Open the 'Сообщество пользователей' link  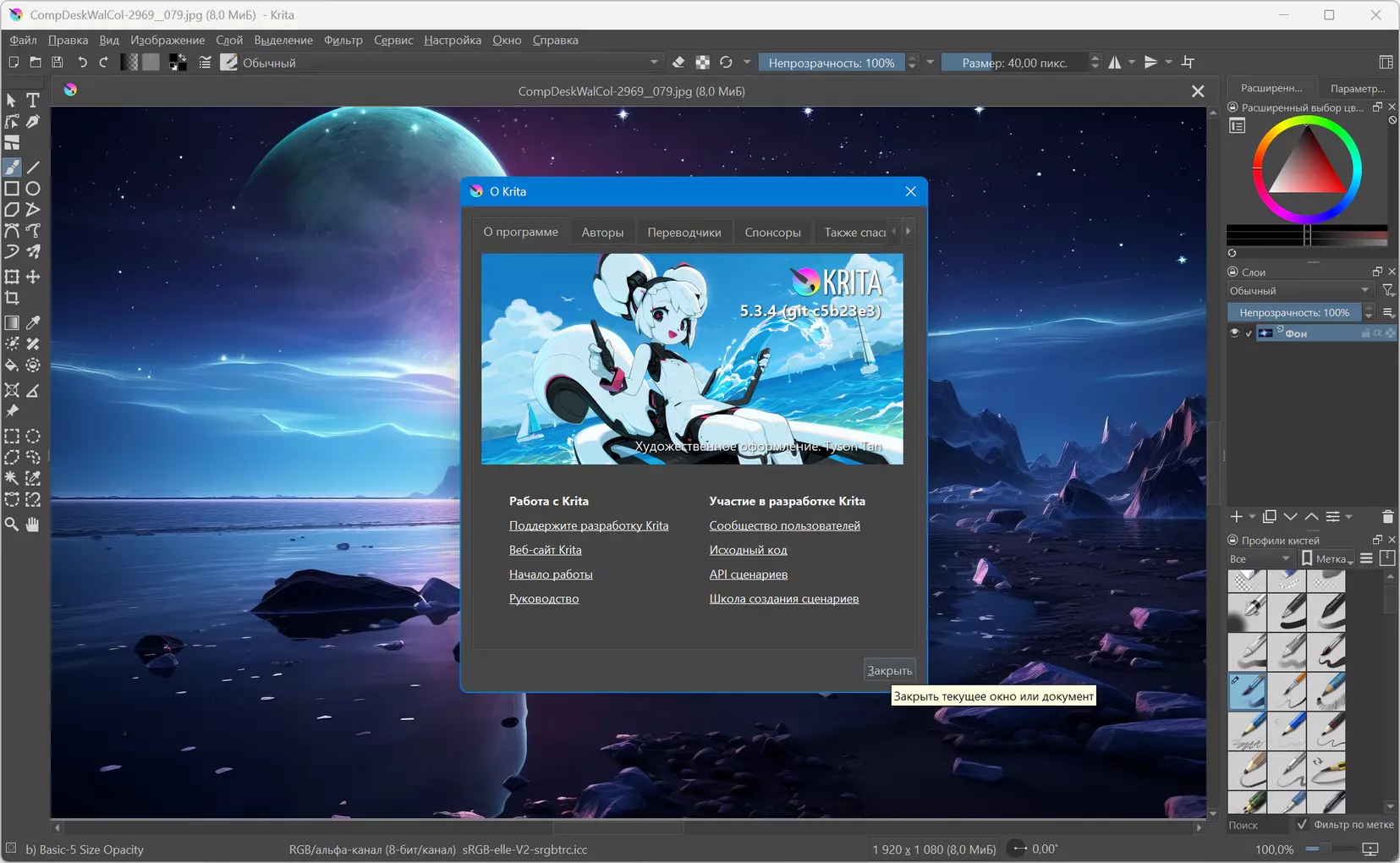[x=785, y=525]
